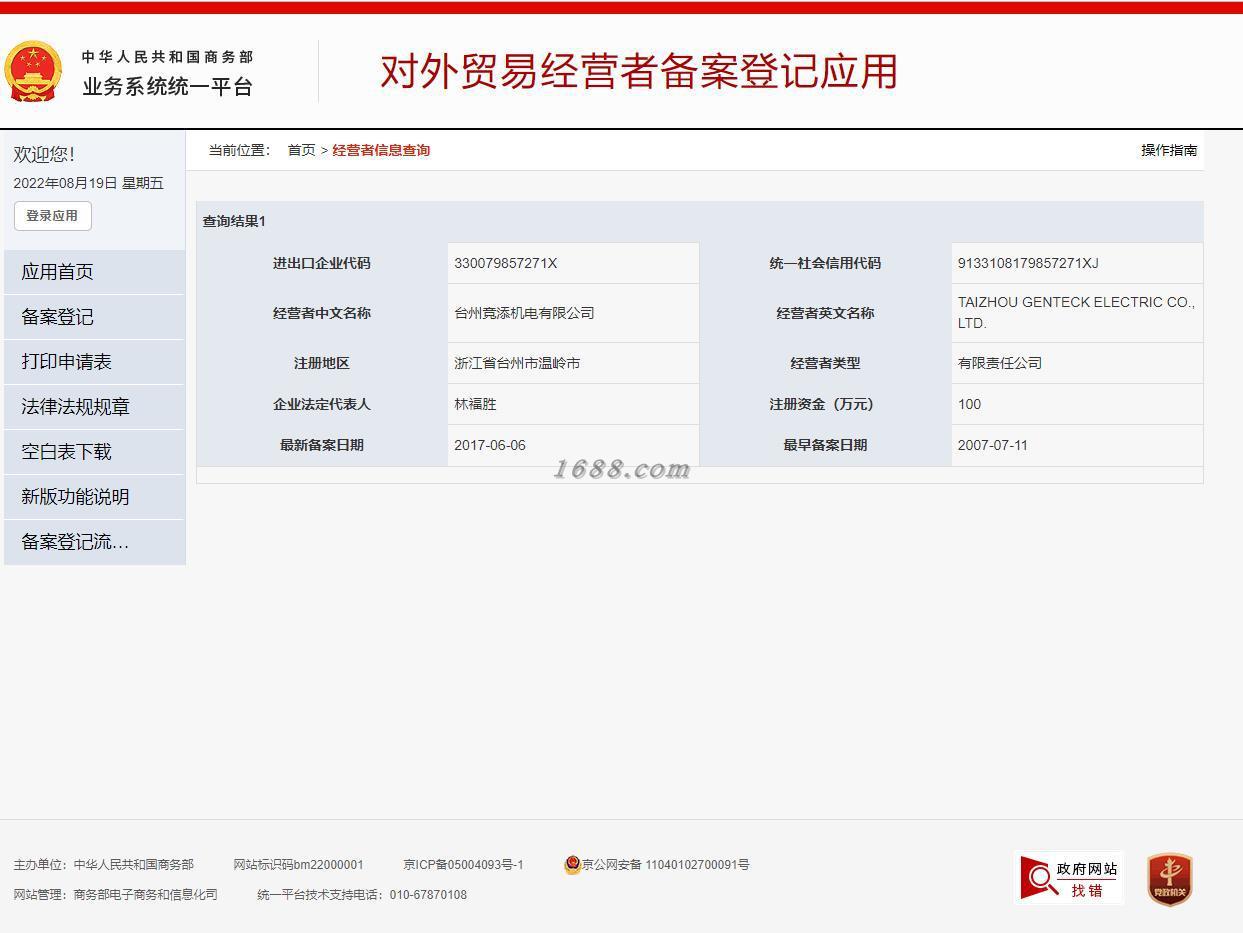This screenshot has width=1243, height=933.
Task: Click the support phone 010-67870108 text
Action: 428,895
